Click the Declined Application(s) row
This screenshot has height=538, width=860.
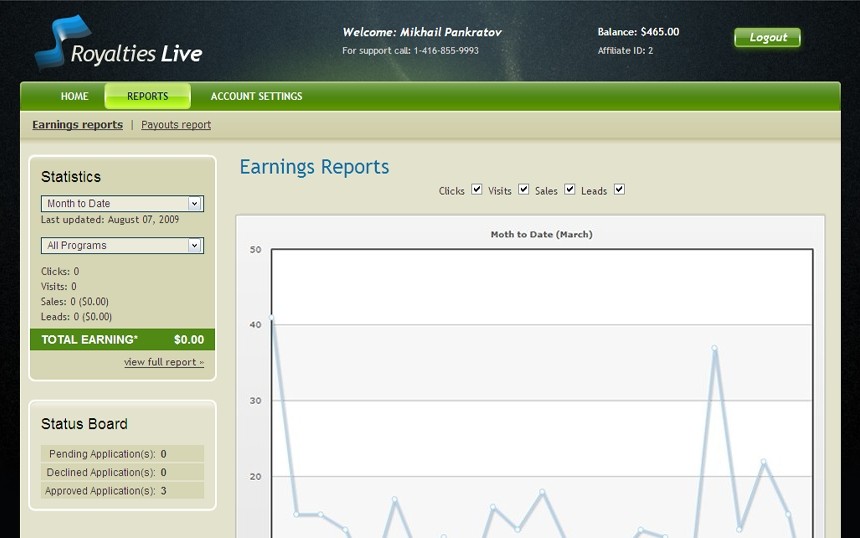pyautogui.click(x=122, y=472)
